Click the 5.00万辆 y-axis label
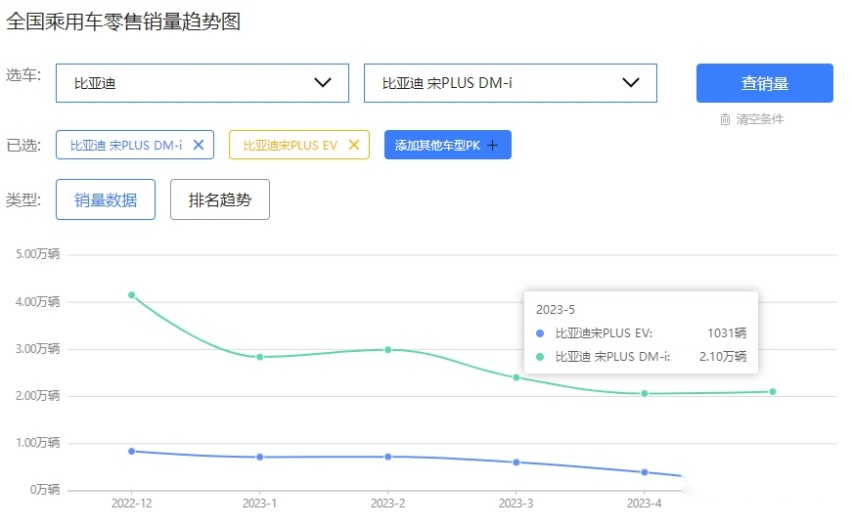This screenshot has width=852, height=528. pos(37,254)
